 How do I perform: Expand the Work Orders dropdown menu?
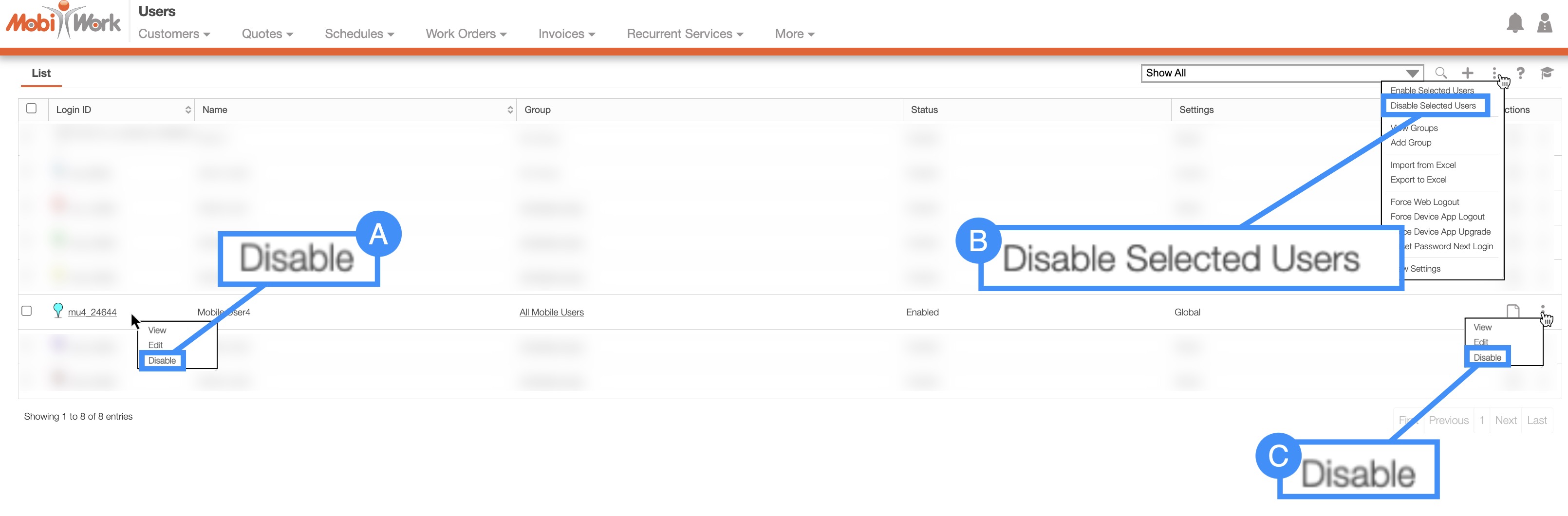click(466, 34)
